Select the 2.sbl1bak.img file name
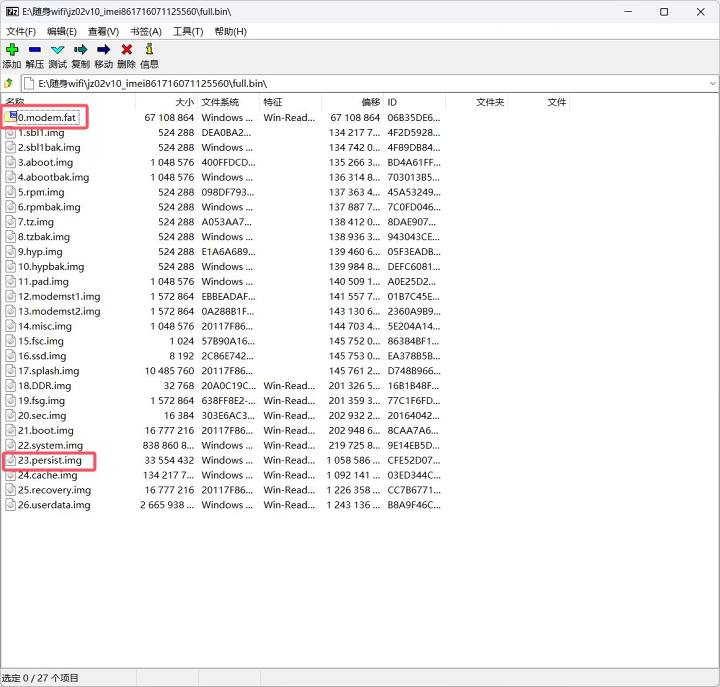720x687 pixels. point(49,147)
